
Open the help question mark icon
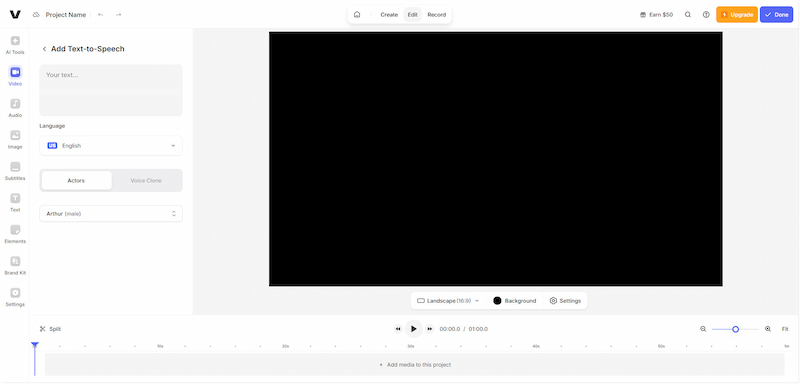pyautogui.click(x=706, y=15)
